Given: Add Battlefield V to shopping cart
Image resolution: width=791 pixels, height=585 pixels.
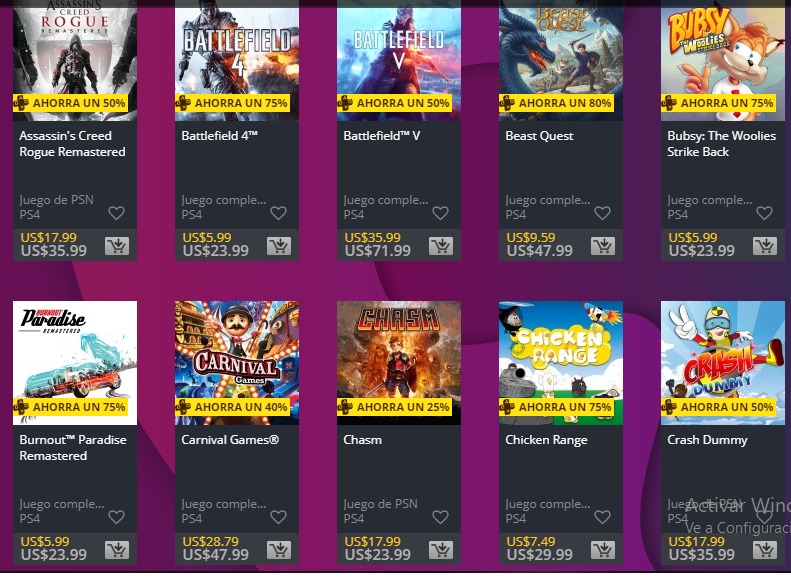Looking at the screenshot, I should tap(440, 246).
